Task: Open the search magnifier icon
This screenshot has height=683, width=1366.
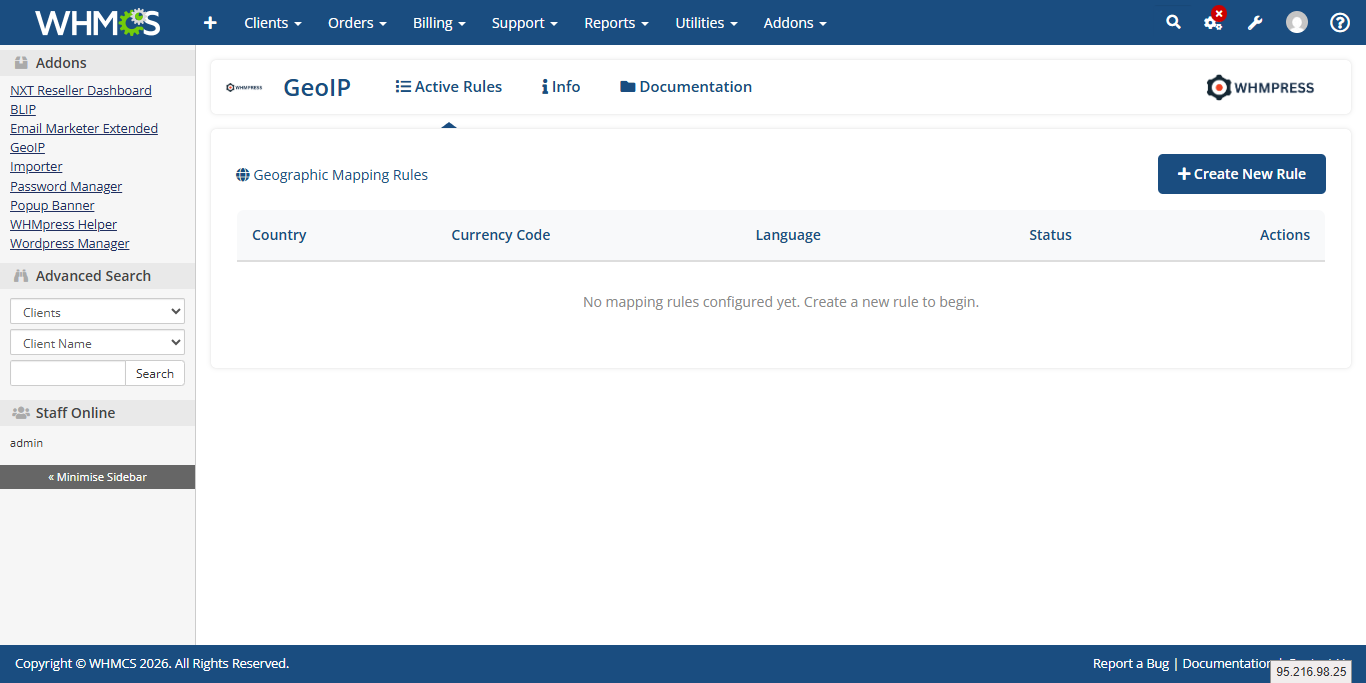Action: click(x=1173, y=22)
